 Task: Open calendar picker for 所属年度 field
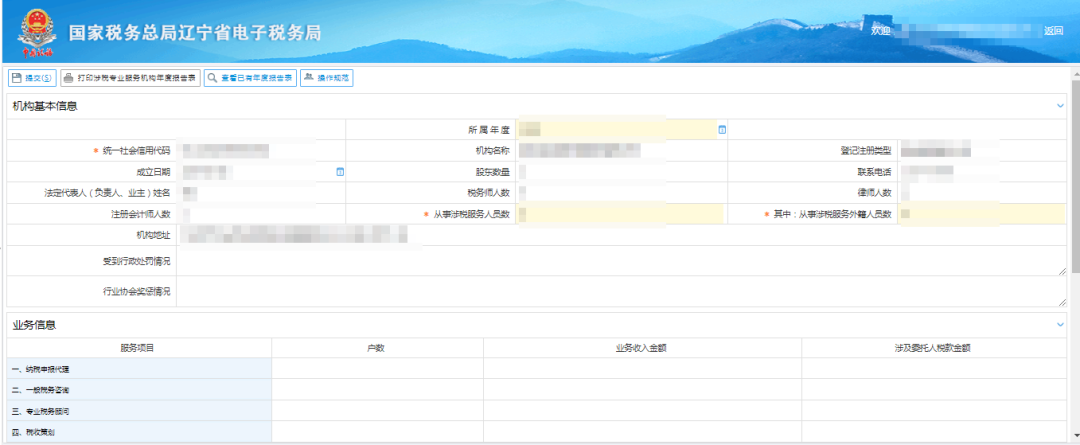722,130
